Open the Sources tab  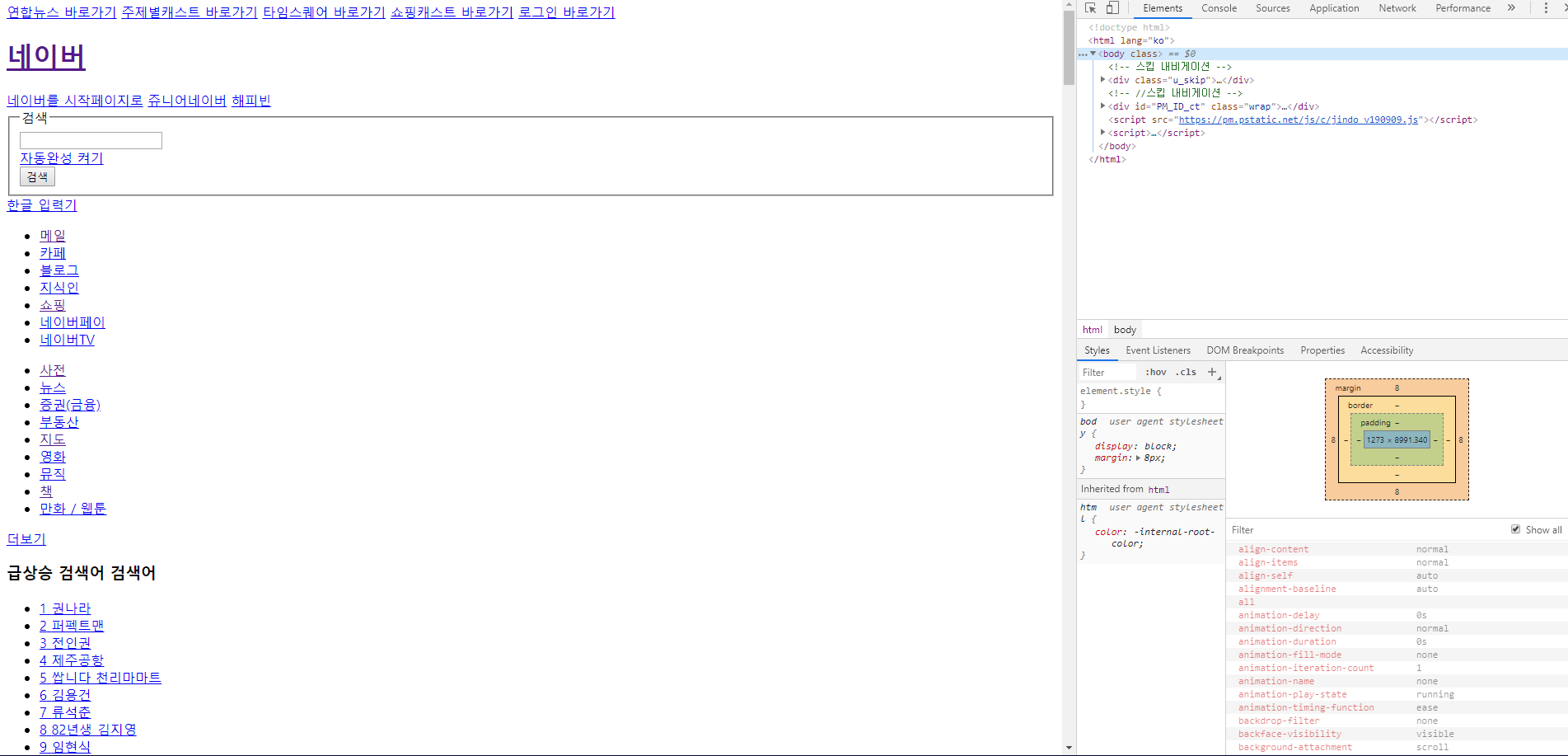[x=1272, y=8]
